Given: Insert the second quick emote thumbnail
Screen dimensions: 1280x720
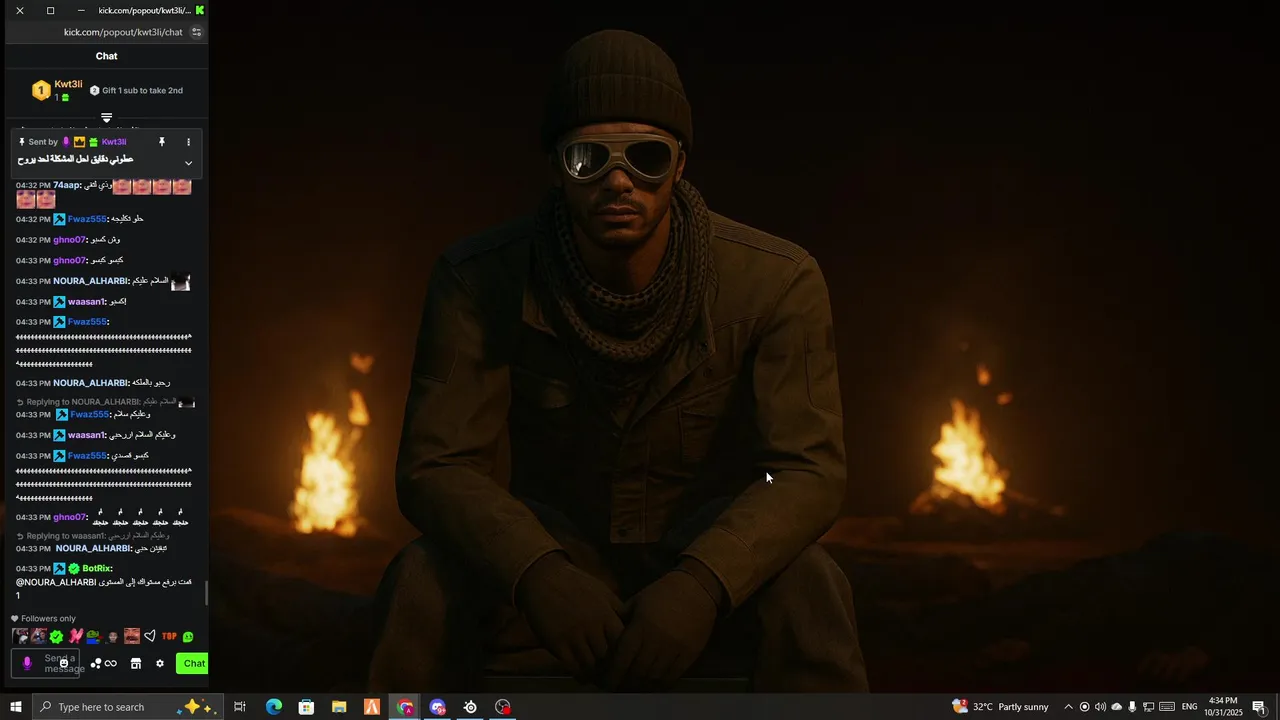Looking at the screenshot, I should (x=38, y=636).
